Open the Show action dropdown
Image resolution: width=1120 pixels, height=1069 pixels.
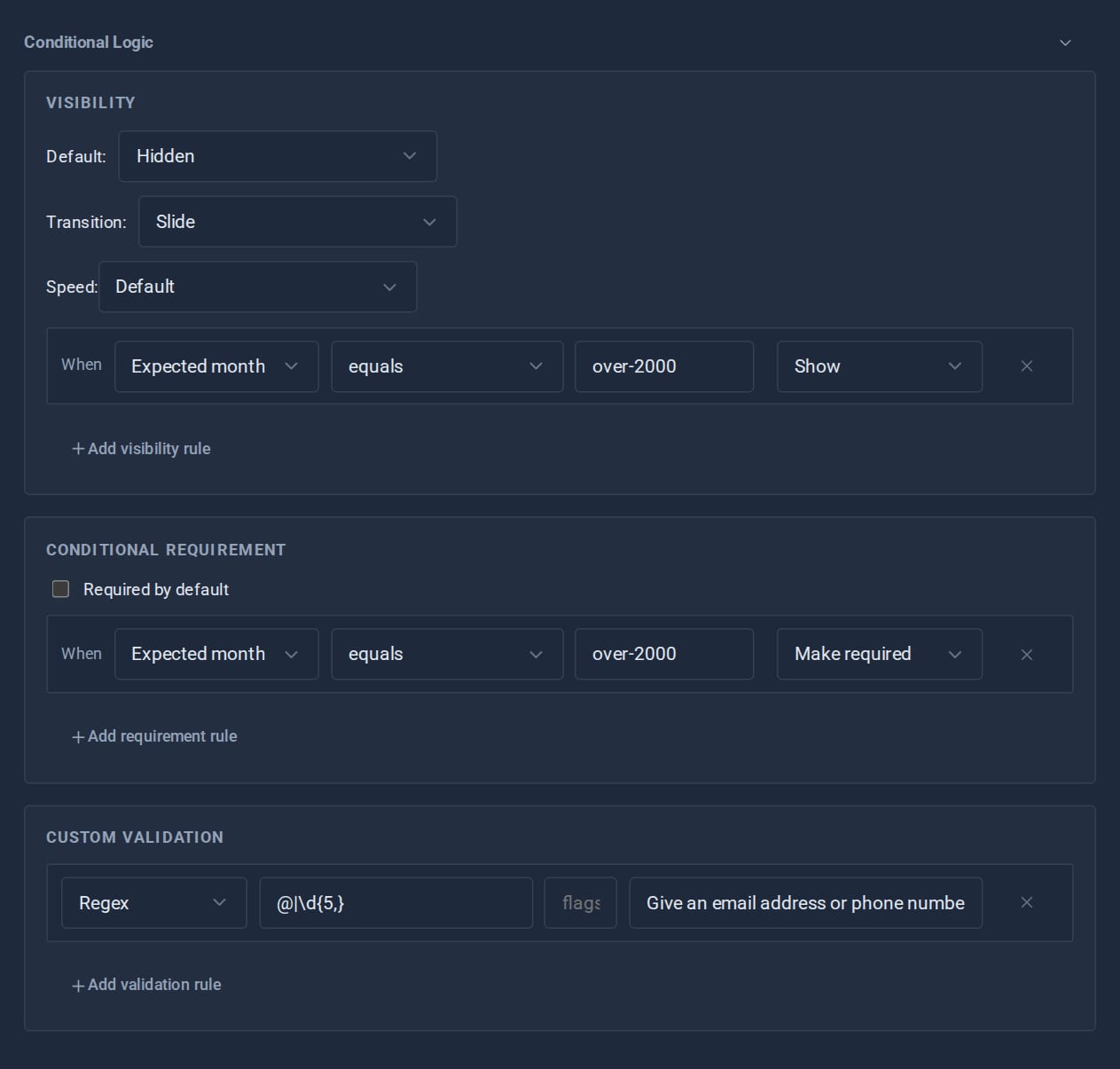[x=880, y=366]
